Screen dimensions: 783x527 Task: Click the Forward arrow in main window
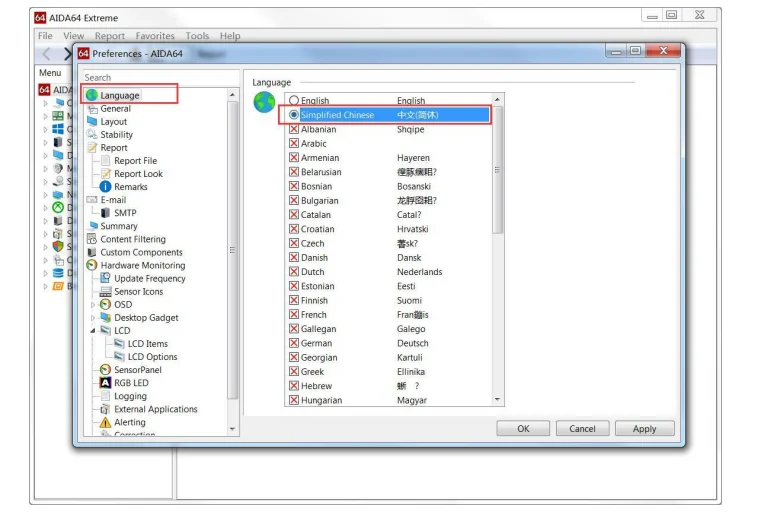[x=67, y=53]
